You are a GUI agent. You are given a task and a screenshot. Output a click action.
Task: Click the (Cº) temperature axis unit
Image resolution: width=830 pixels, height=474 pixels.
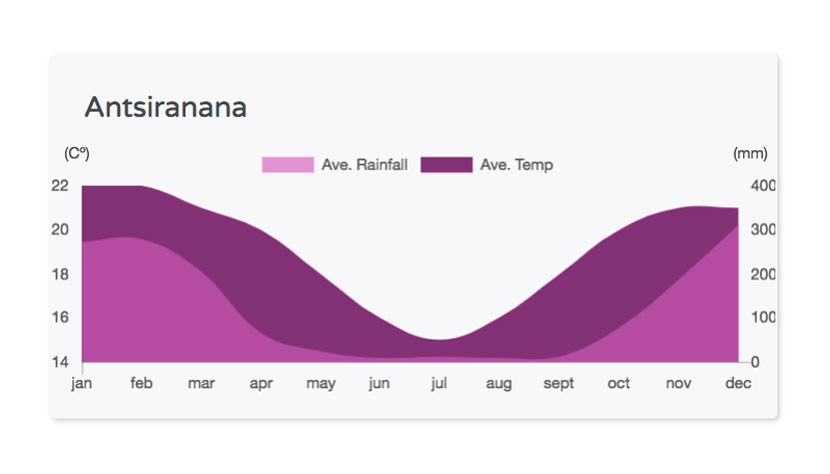(77, 154)
